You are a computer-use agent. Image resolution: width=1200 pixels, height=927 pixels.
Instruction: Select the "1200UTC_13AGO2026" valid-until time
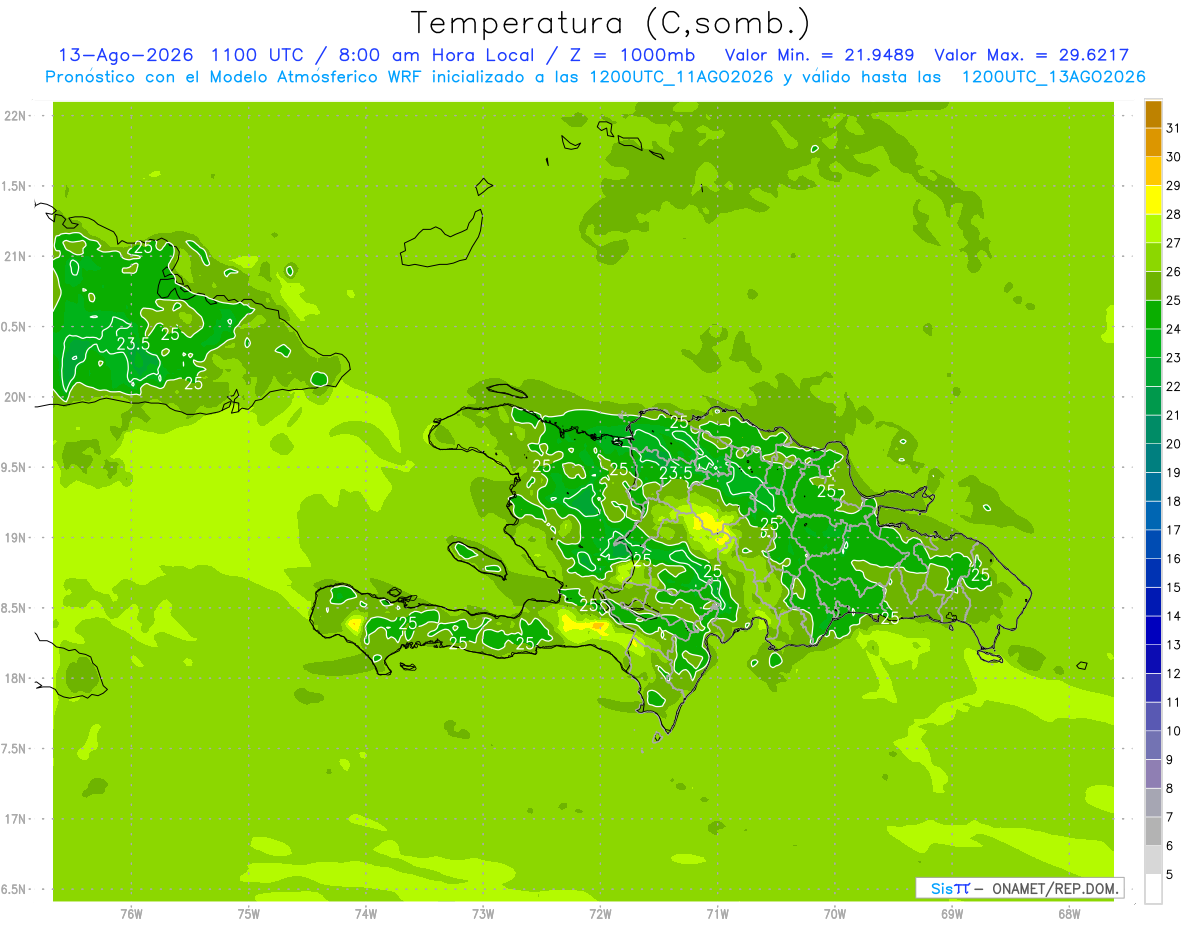point(1053,77)
